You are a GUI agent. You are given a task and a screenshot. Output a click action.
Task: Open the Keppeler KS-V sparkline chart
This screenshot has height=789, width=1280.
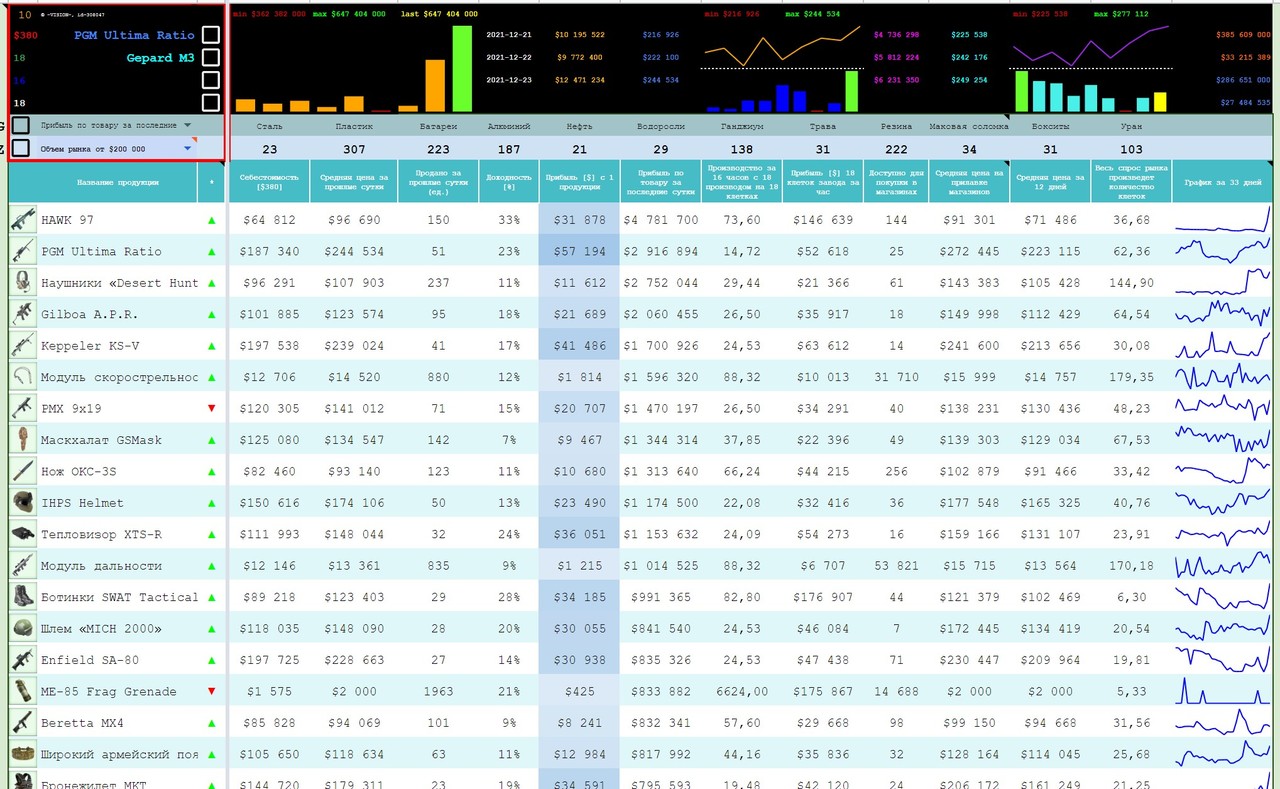1222,346
